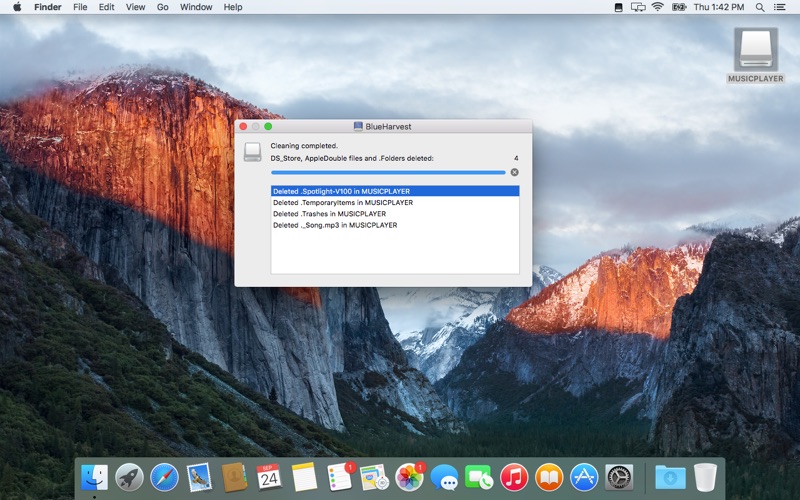Open Spotlight search in menu bar

[x=761, y=7]
